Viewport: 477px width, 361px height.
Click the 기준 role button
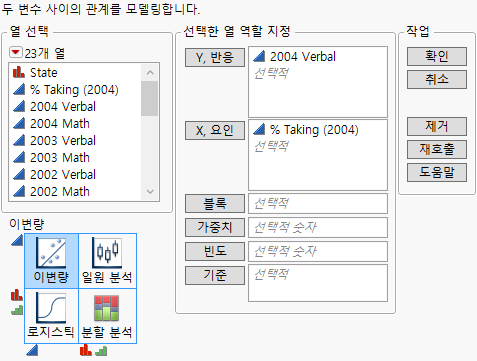pyautogui.click(x=215, y=275)
